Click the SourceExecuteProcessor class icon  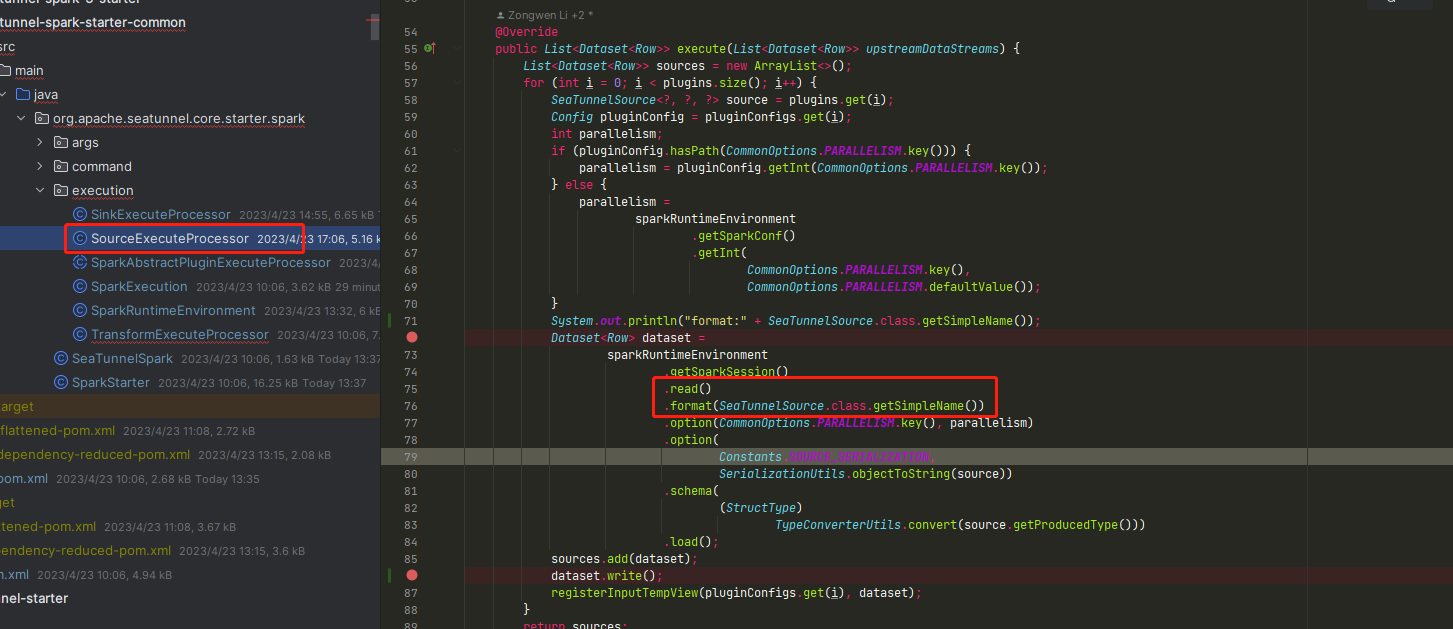tap(79, 239)
